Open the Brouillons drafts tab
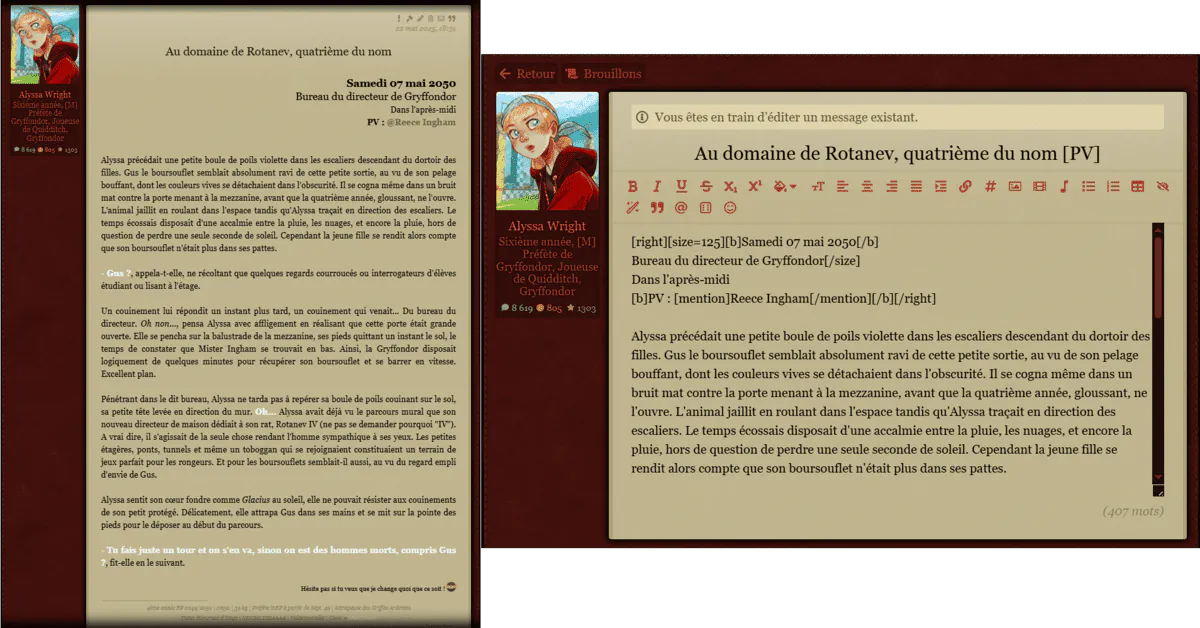The image size is (1200, 628). [603, 74]
